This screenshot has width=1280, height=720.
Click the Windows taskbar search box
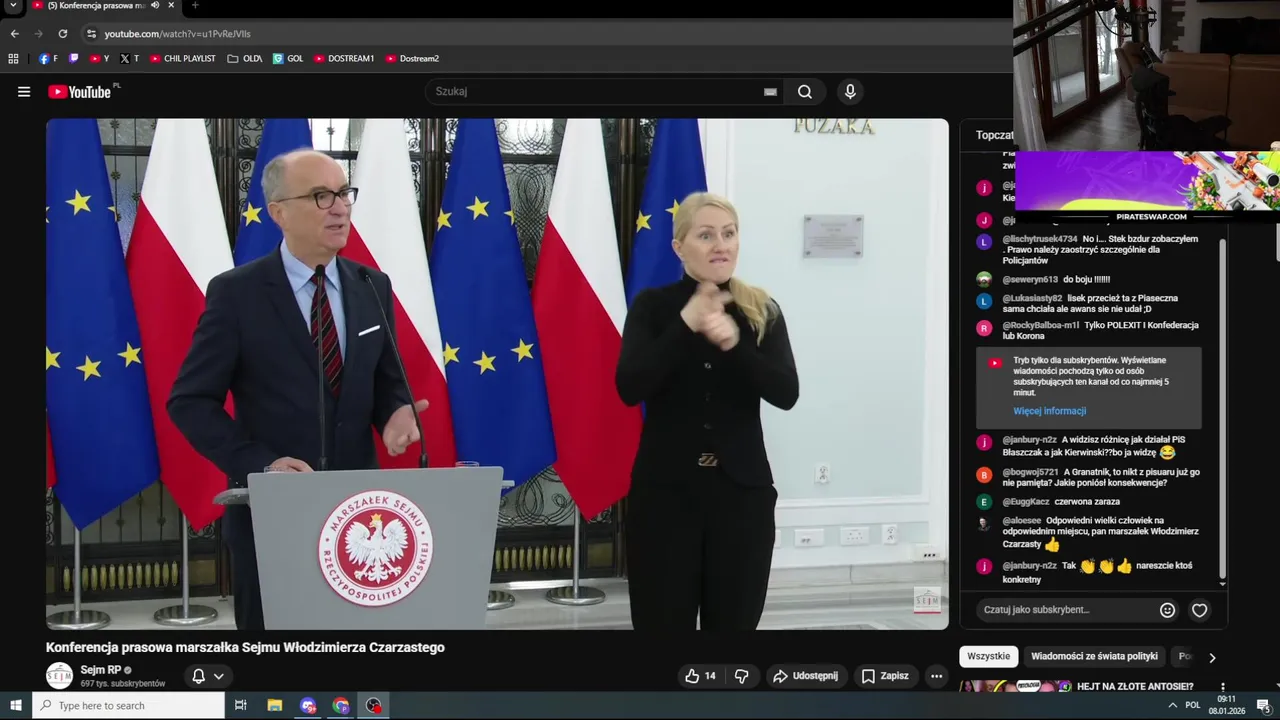pos(128,706)
